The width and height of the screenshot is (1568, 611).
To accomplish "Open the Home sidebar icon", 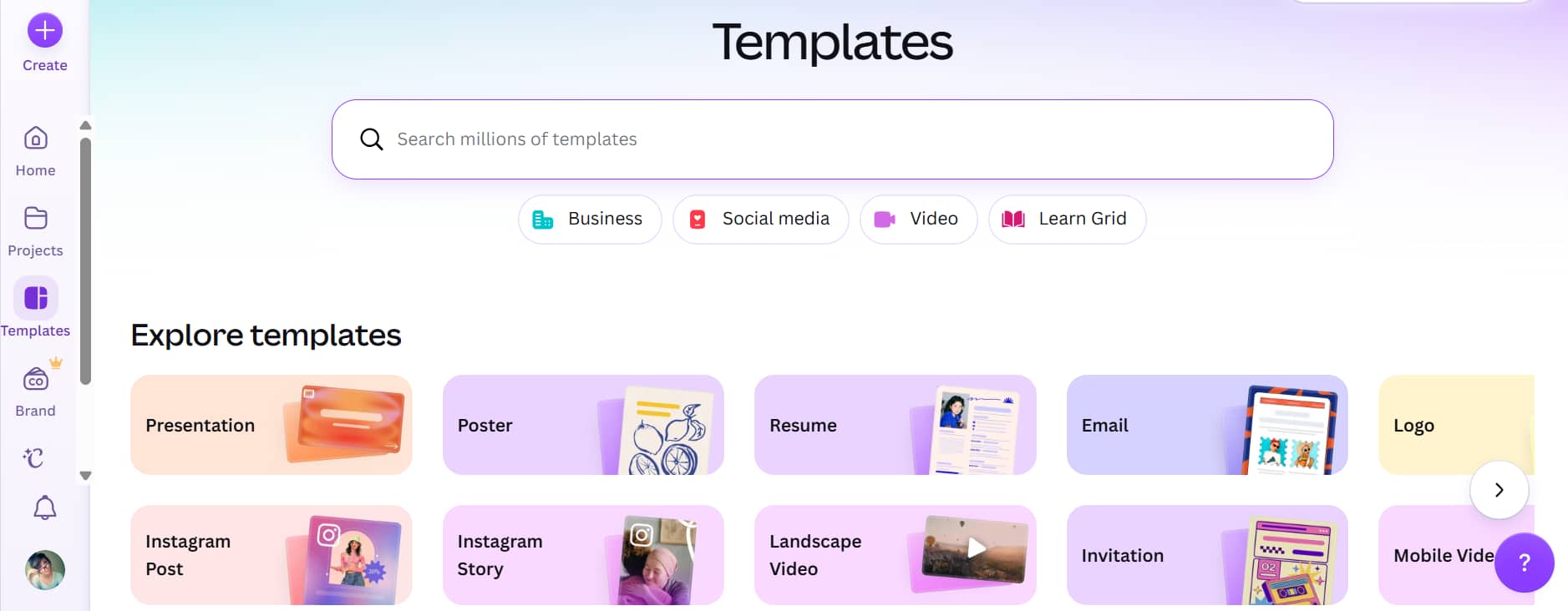I will (35, 138).
